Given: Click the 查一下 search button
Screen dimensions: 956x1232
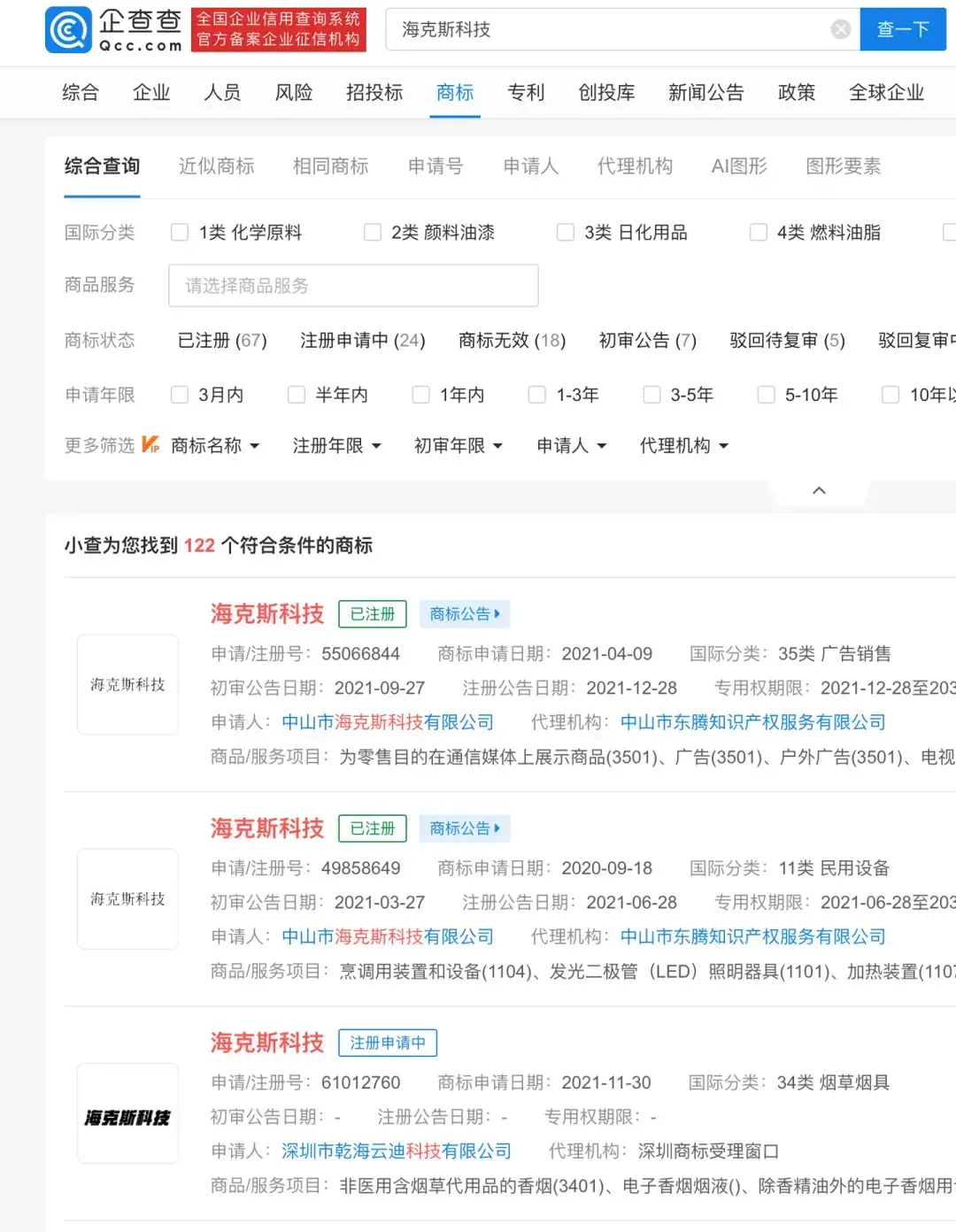Looking at the screenshot, I should (x=902, y=29).
